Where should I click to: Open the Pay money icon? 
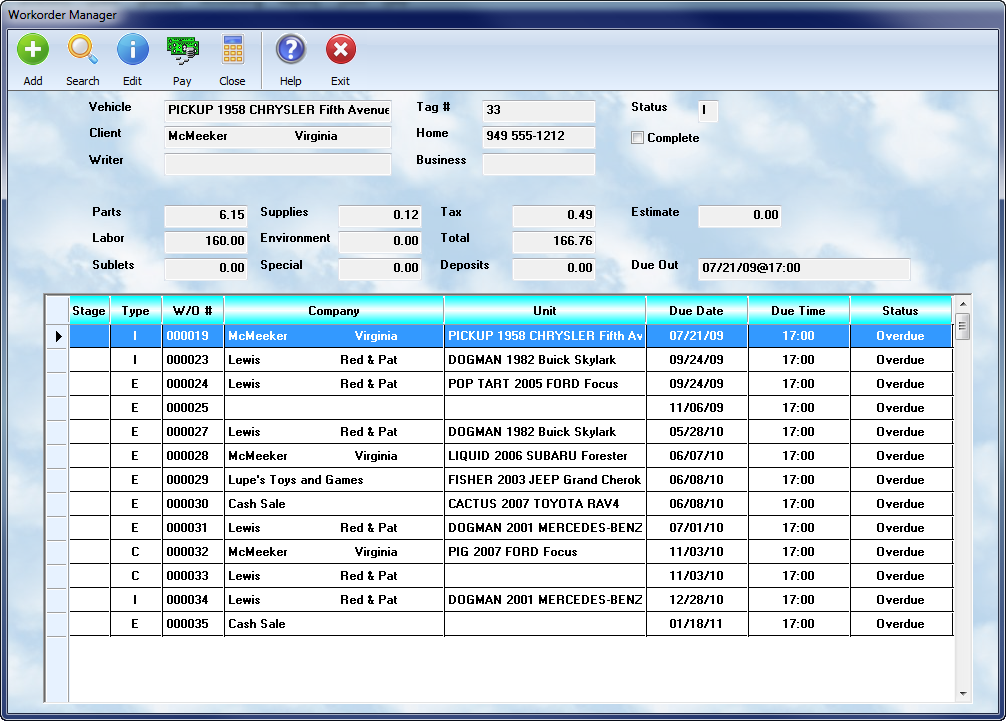point(182,50)
